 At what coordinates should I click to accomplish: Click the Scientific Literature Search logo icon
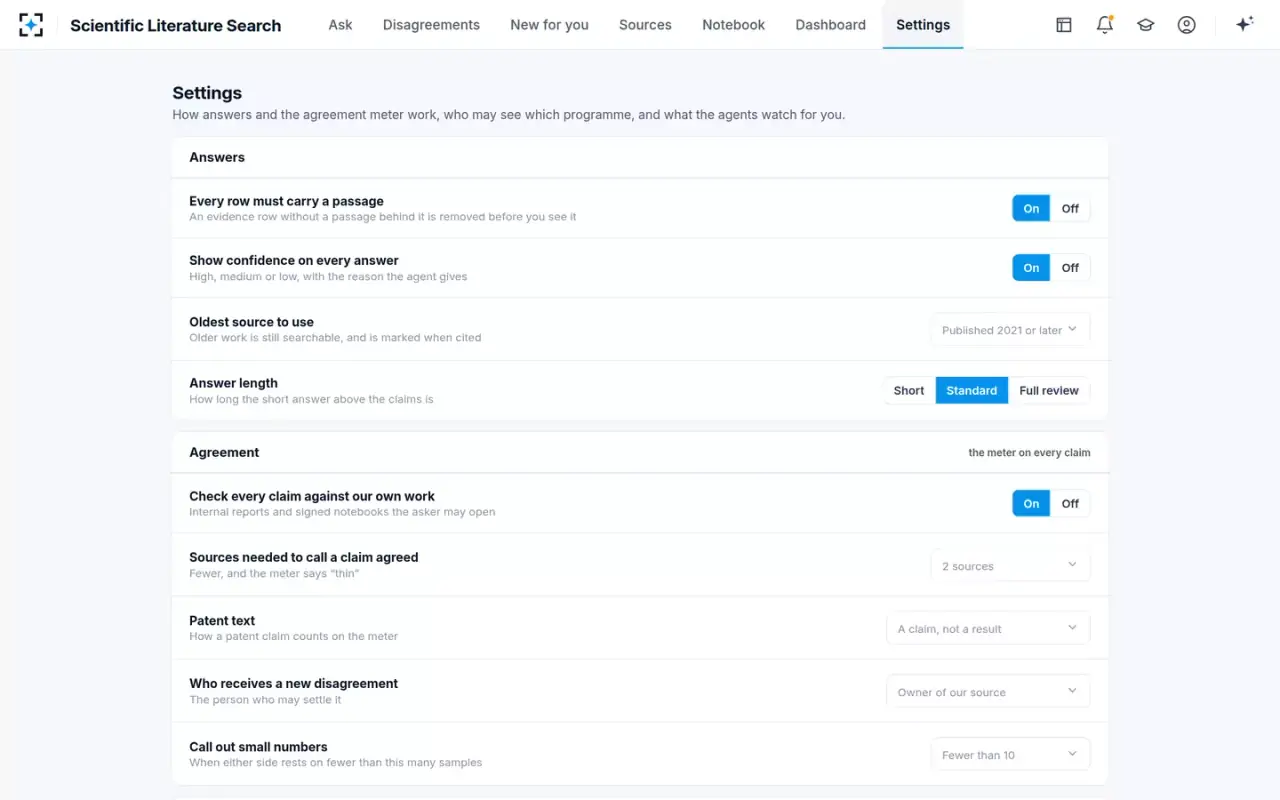tap(31, 25)
